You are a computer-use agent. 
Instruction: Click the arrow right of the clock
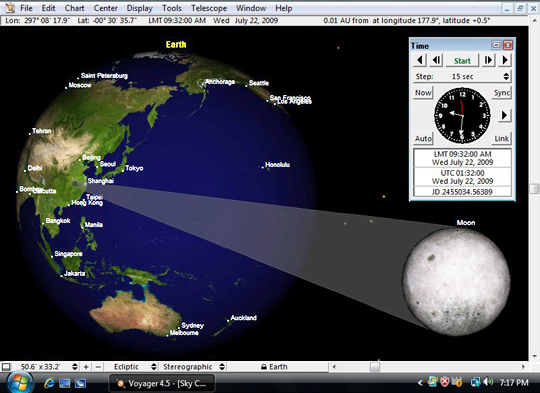(x=504, y=115)
